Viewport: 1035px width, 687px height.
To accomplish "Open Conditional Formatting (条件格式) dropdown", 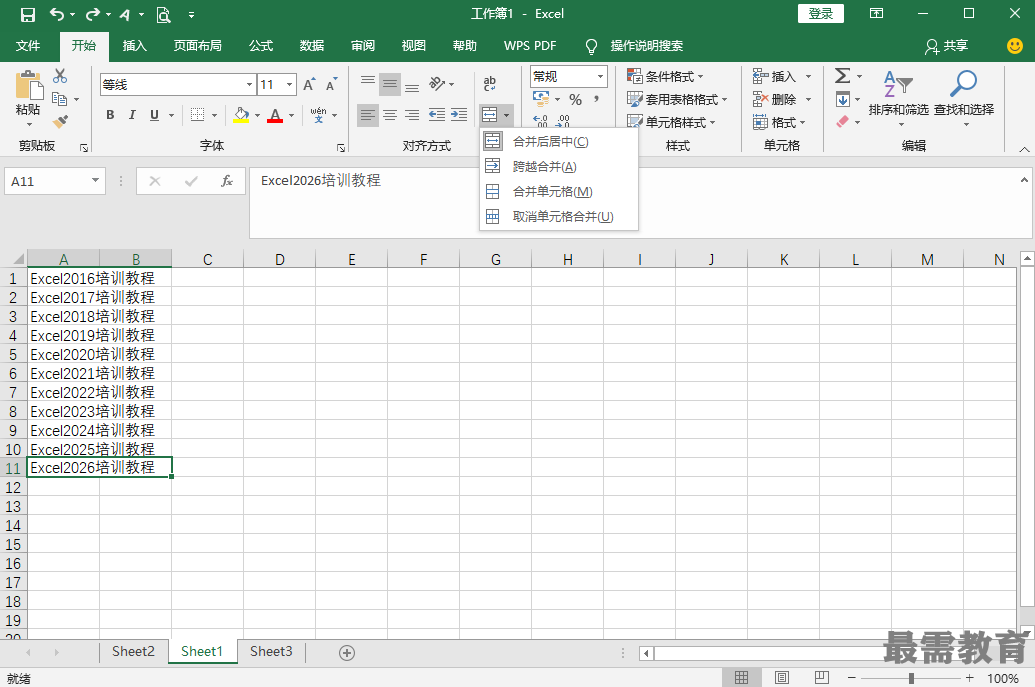I will point(665,76).
